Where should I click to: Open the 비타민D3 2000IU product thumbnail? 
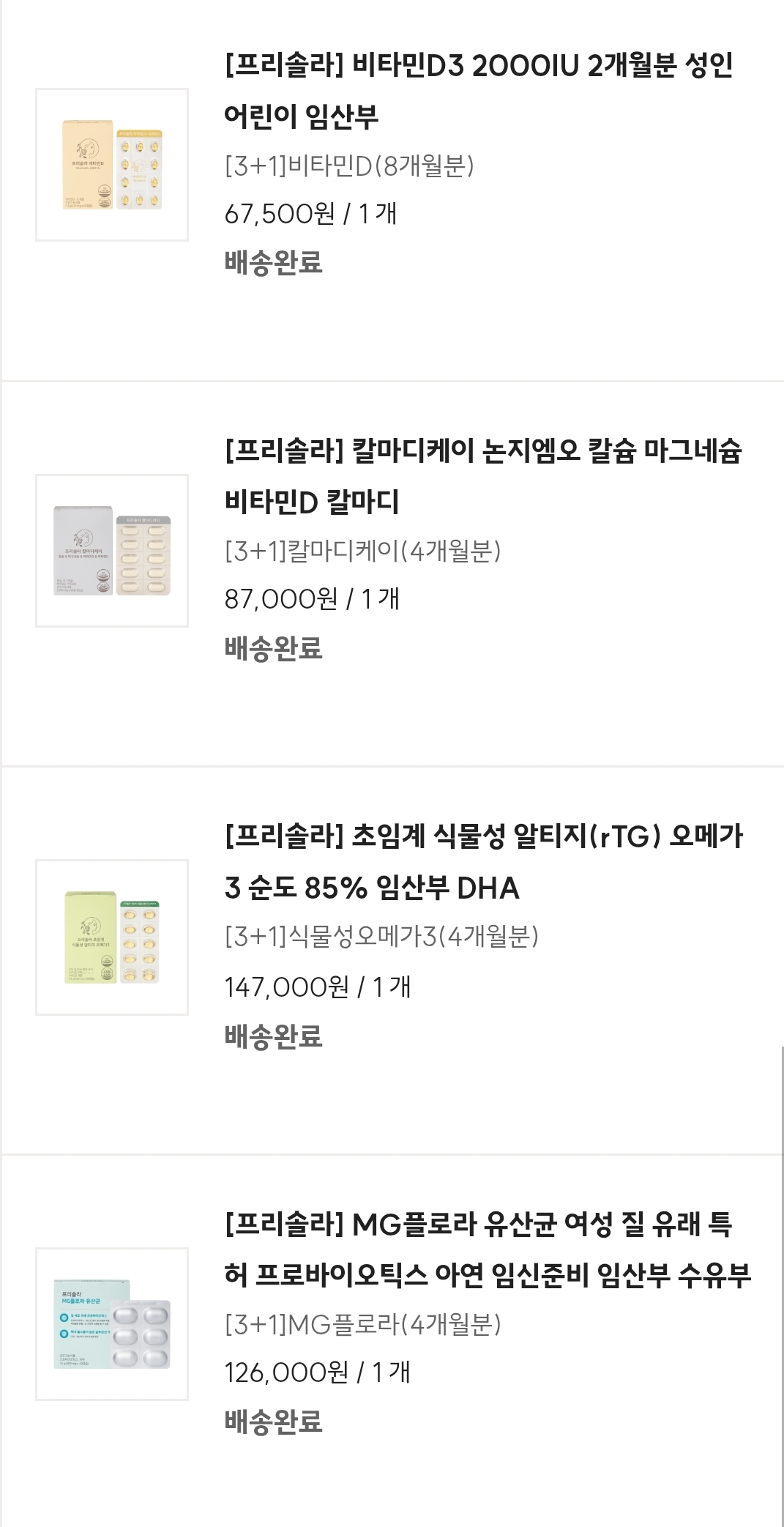click(112, 165)
